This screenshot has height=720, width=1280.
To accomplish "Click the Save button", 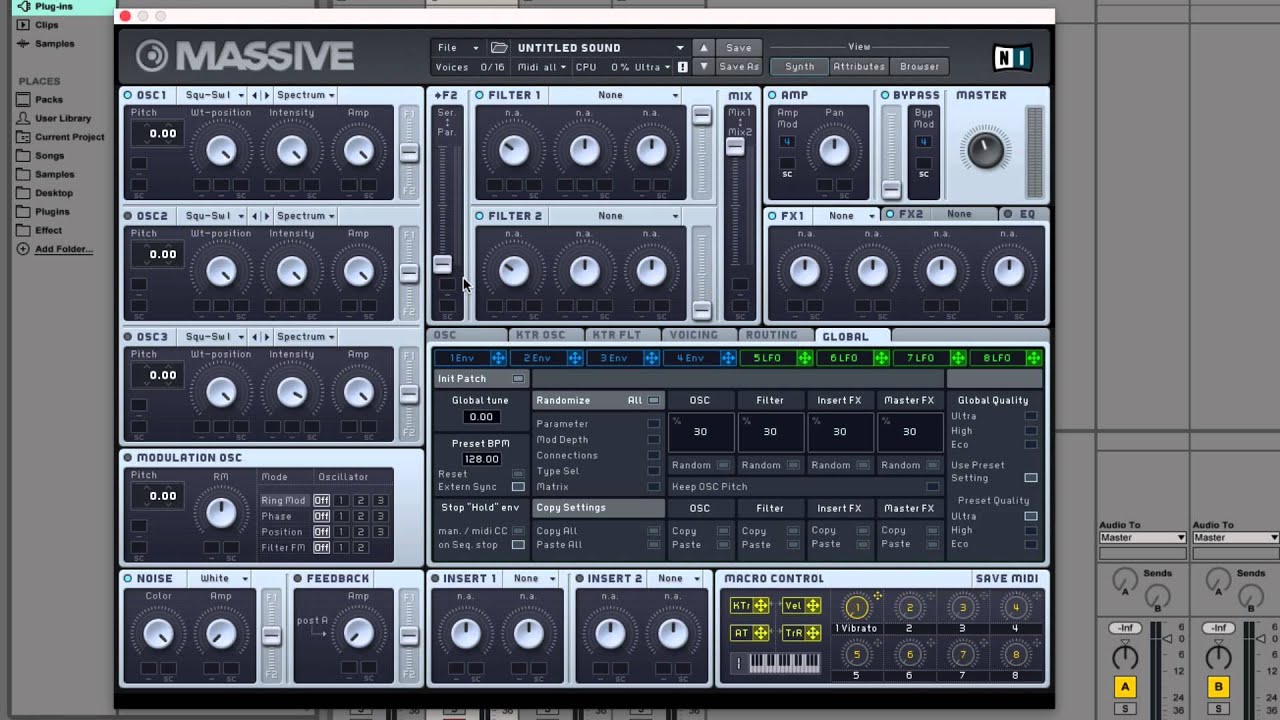I will [x=739, y=47].
